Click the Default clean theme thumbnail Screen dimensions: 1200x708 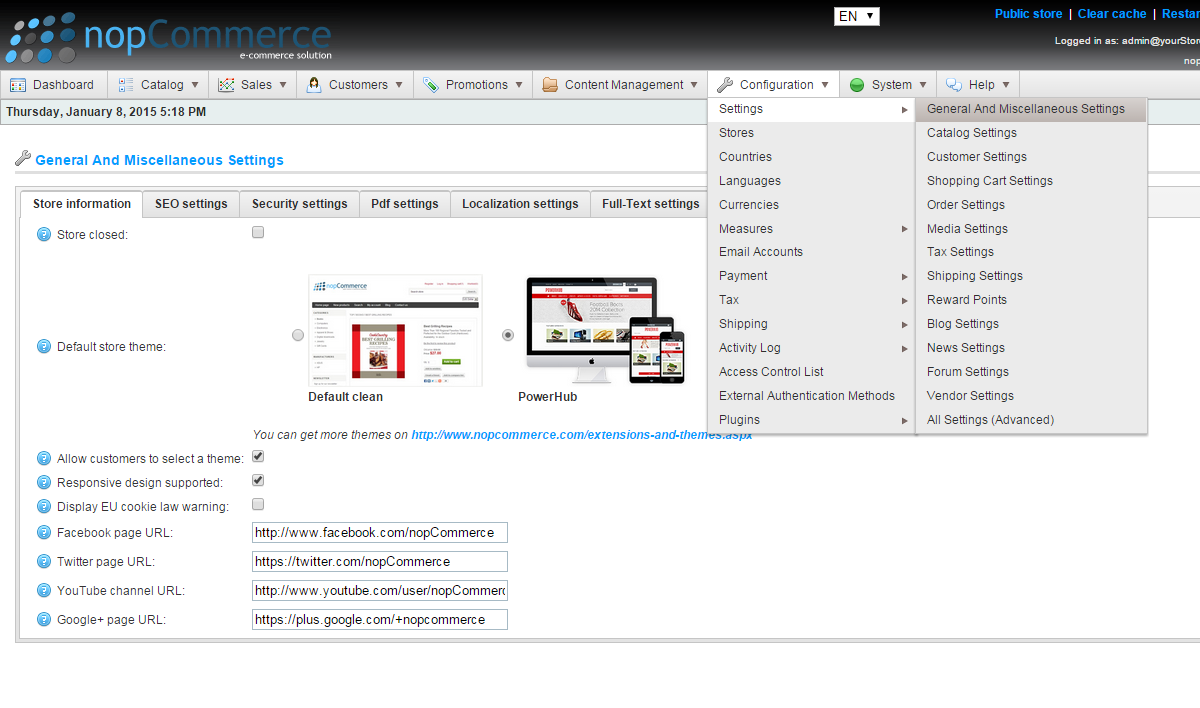395,331
